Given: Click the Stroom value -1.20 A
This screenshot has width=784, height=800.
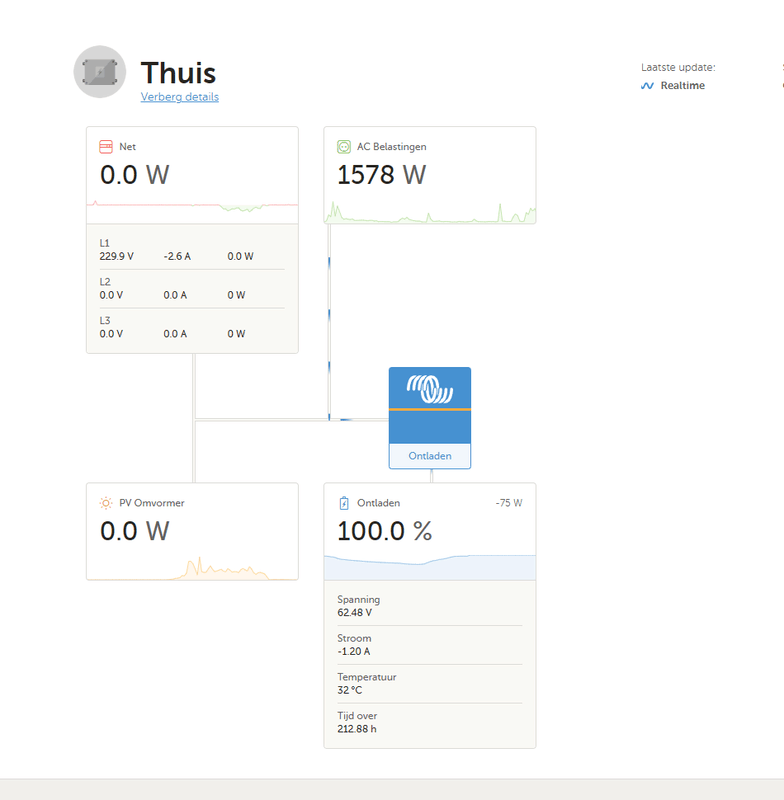Looking at the screenshot, I should (x=353, y=651).
